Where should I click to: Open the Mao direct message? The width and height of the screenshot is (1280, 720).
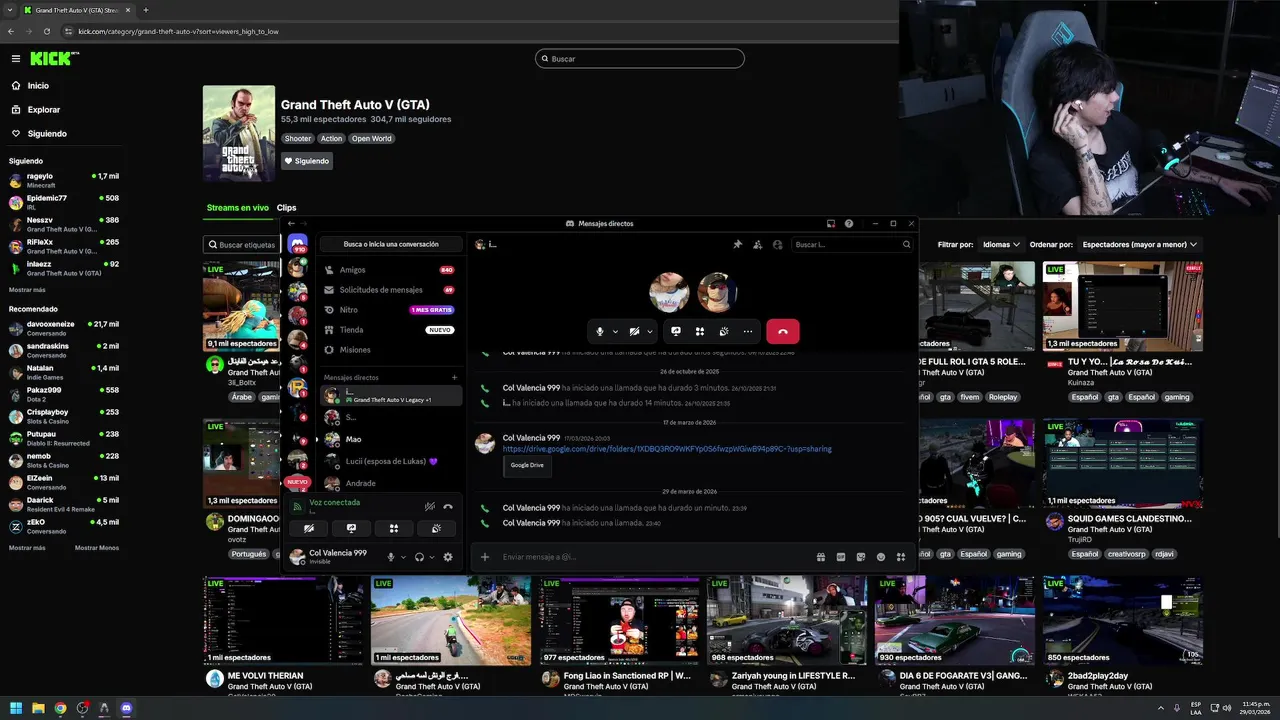[390, 439]
